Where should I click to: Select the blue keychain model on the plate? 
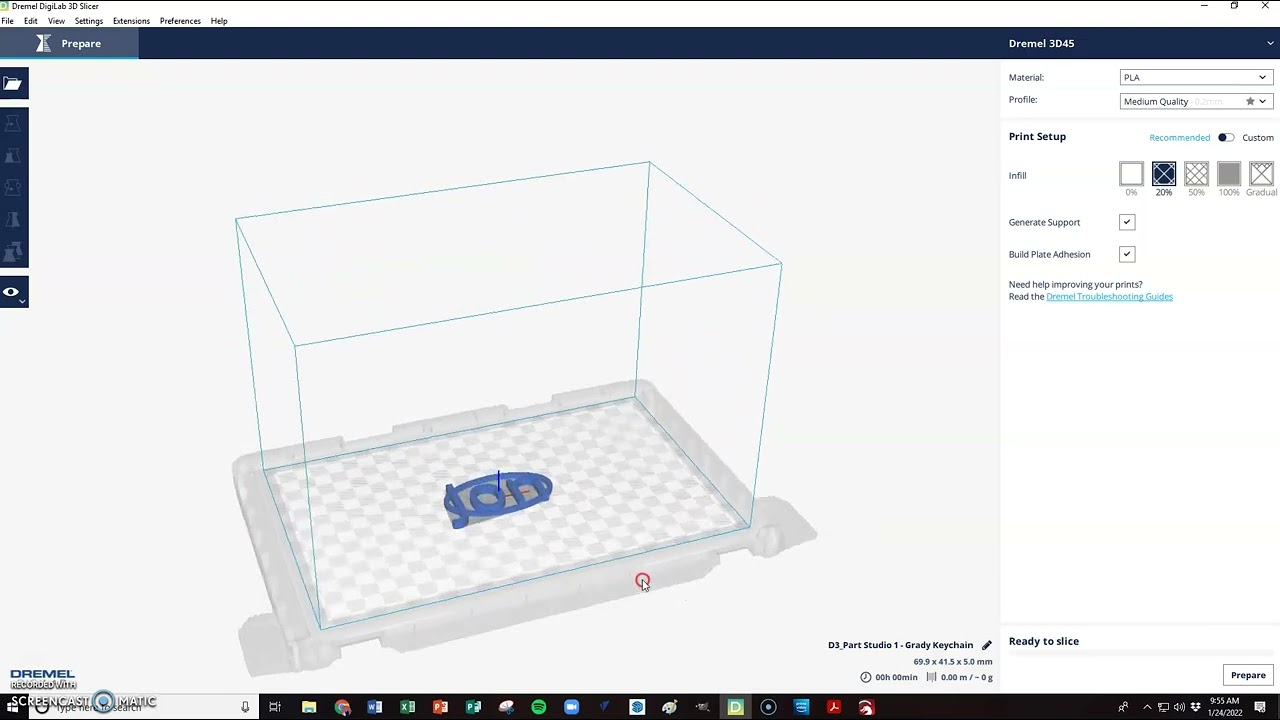[497, 498]
